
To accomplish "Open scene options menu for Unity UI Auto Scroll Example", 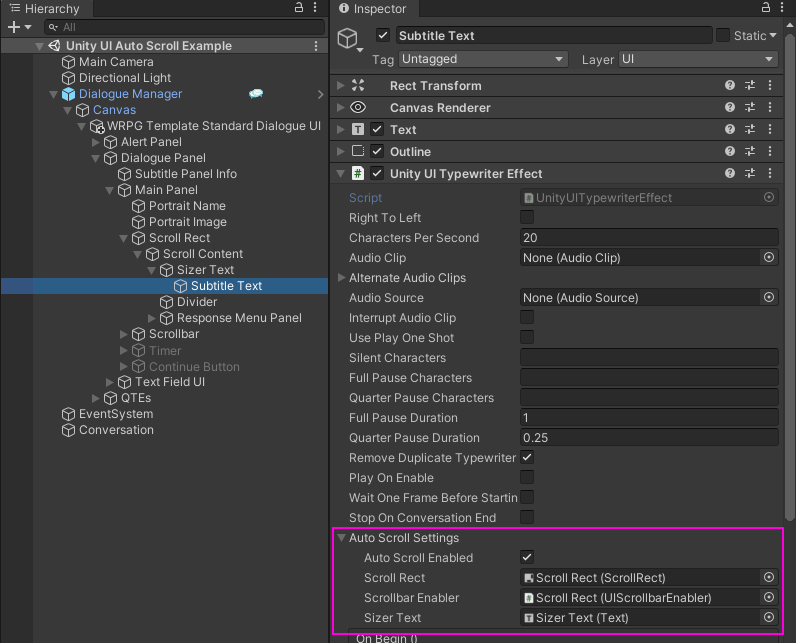I will (316, 46).
